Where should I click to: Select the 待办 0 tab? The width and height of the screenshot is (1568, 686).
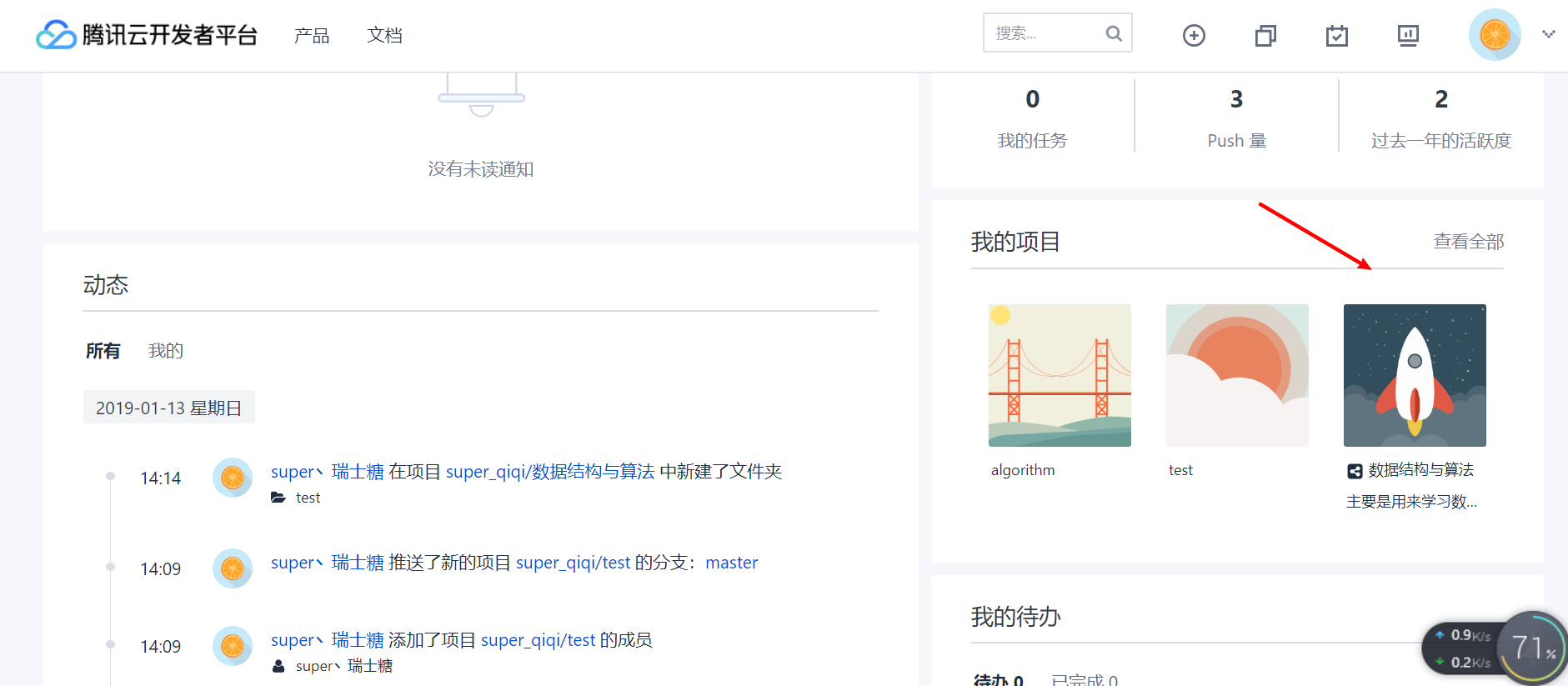coord(998,679)
